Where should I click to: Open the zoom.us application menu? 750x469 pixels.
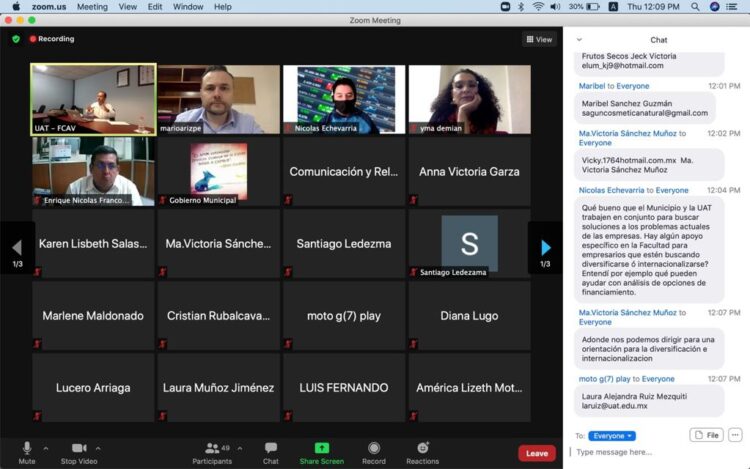click(49, 7)
